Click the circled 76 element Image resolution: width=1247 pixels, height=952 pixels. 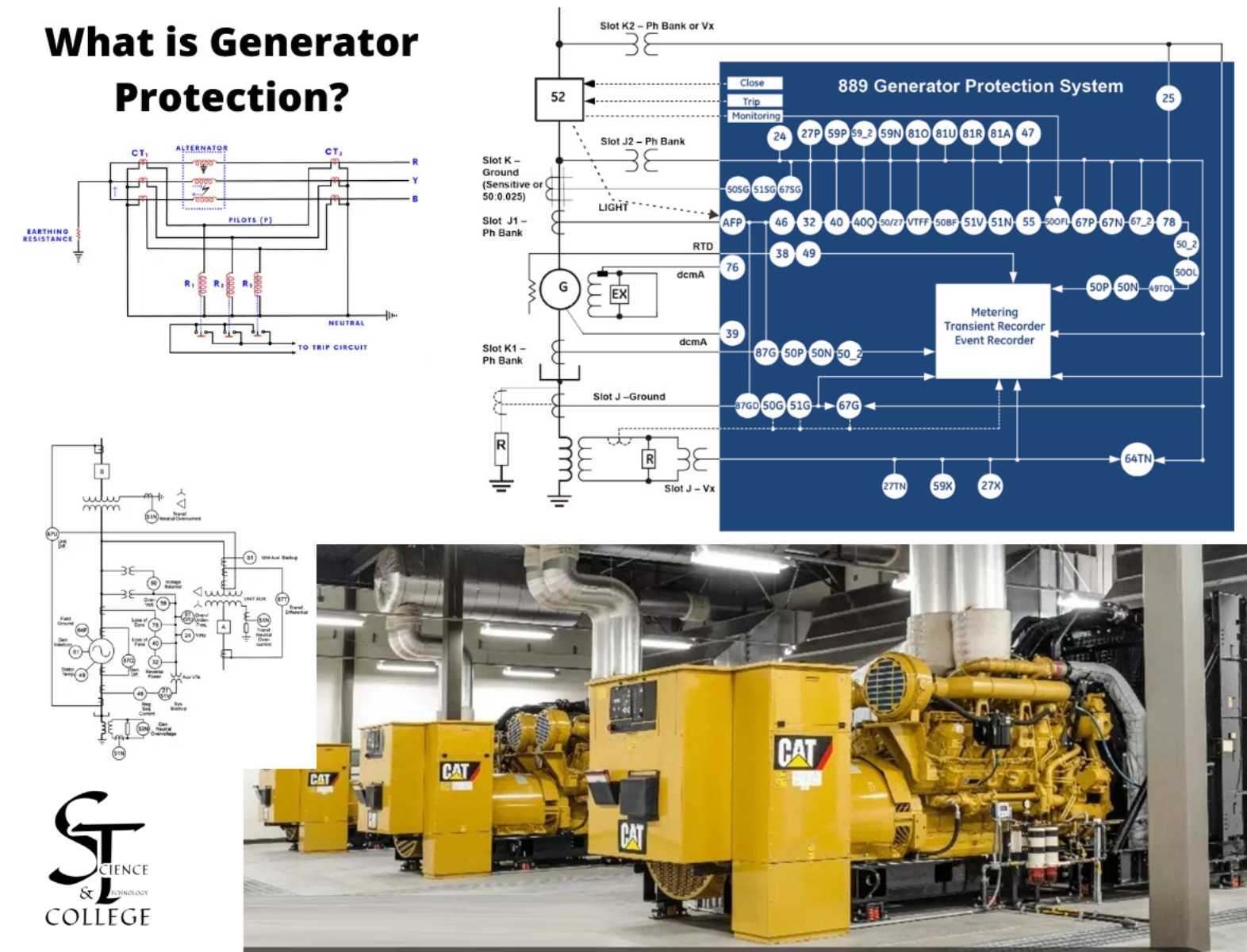(x=732, y=267)
